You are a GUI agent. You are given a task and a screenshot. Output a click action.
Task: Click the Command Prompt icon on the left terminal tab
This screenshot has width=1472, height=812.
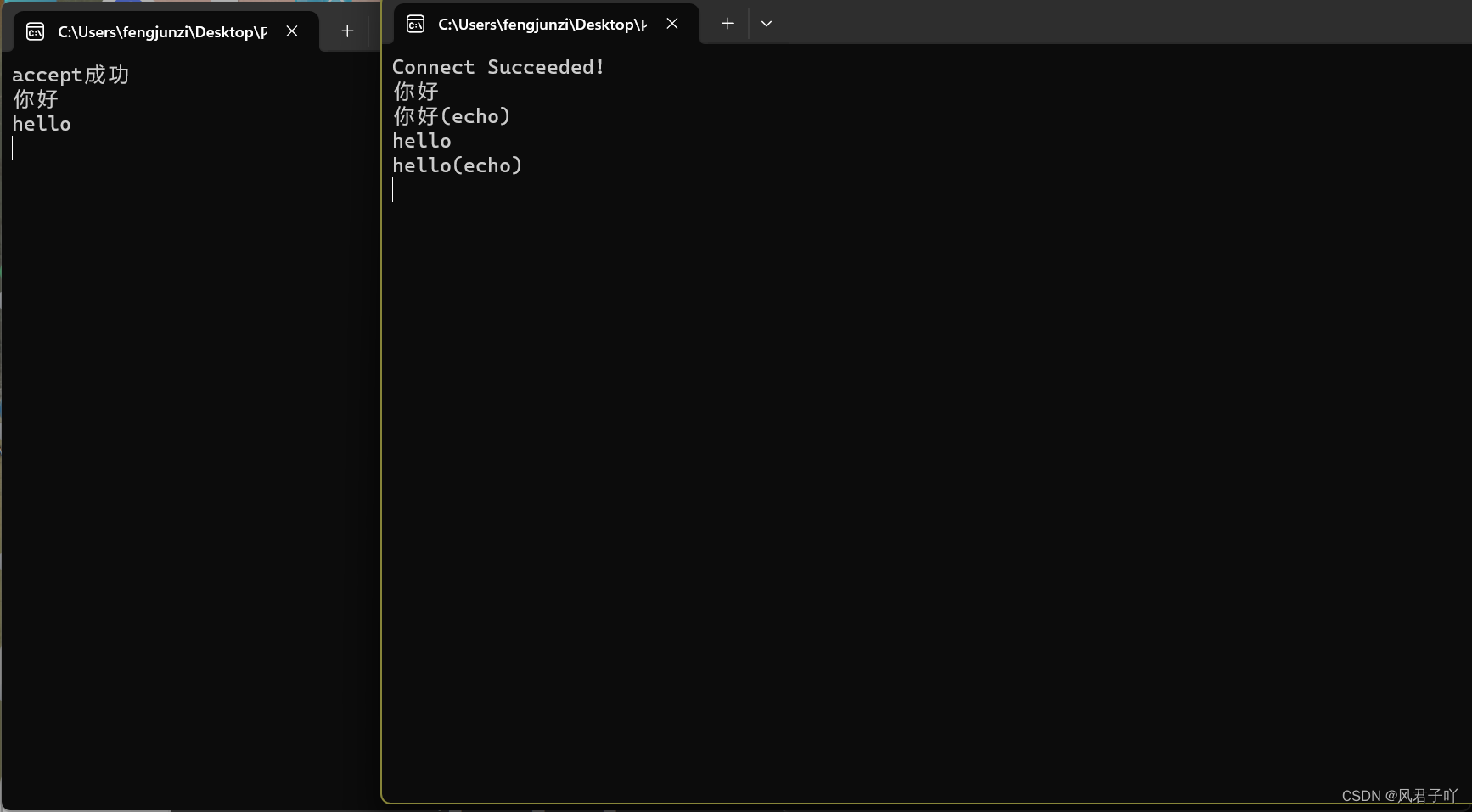(35, 31)
